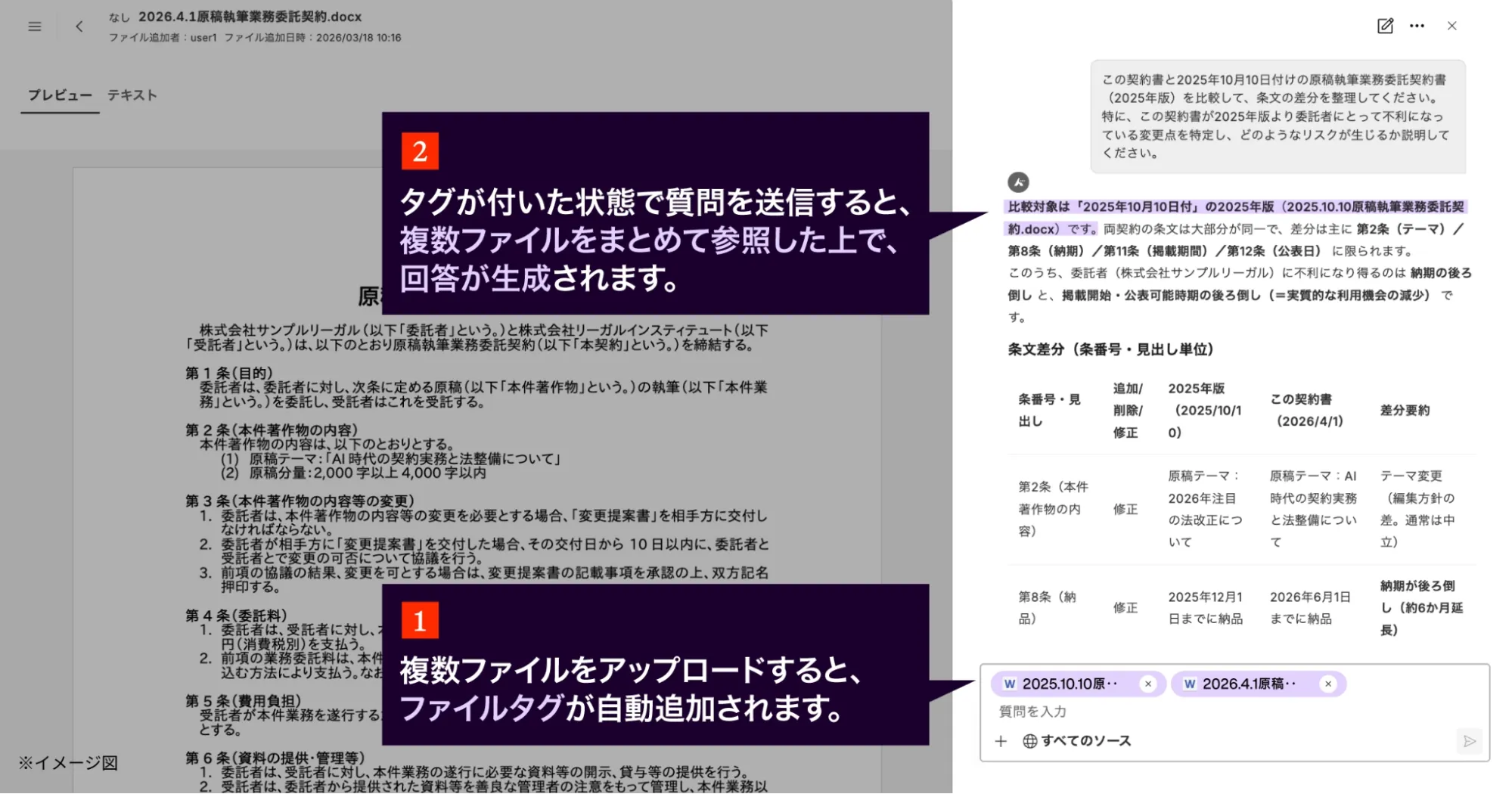
Task: Switch to the テキスト tab
Action: tap(132, 95)
